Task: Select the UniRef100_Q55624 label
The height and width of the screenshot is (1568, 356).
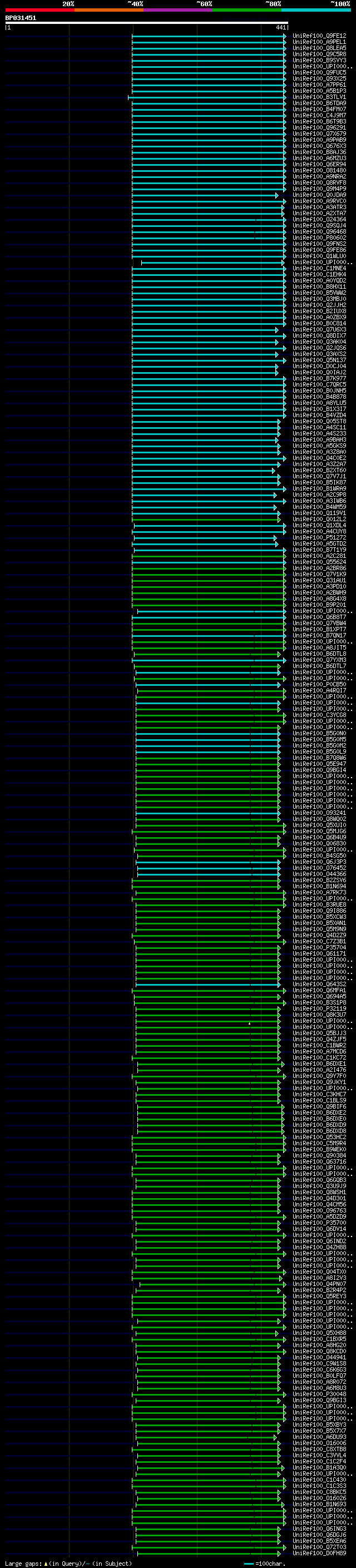Action: point(319,562)
